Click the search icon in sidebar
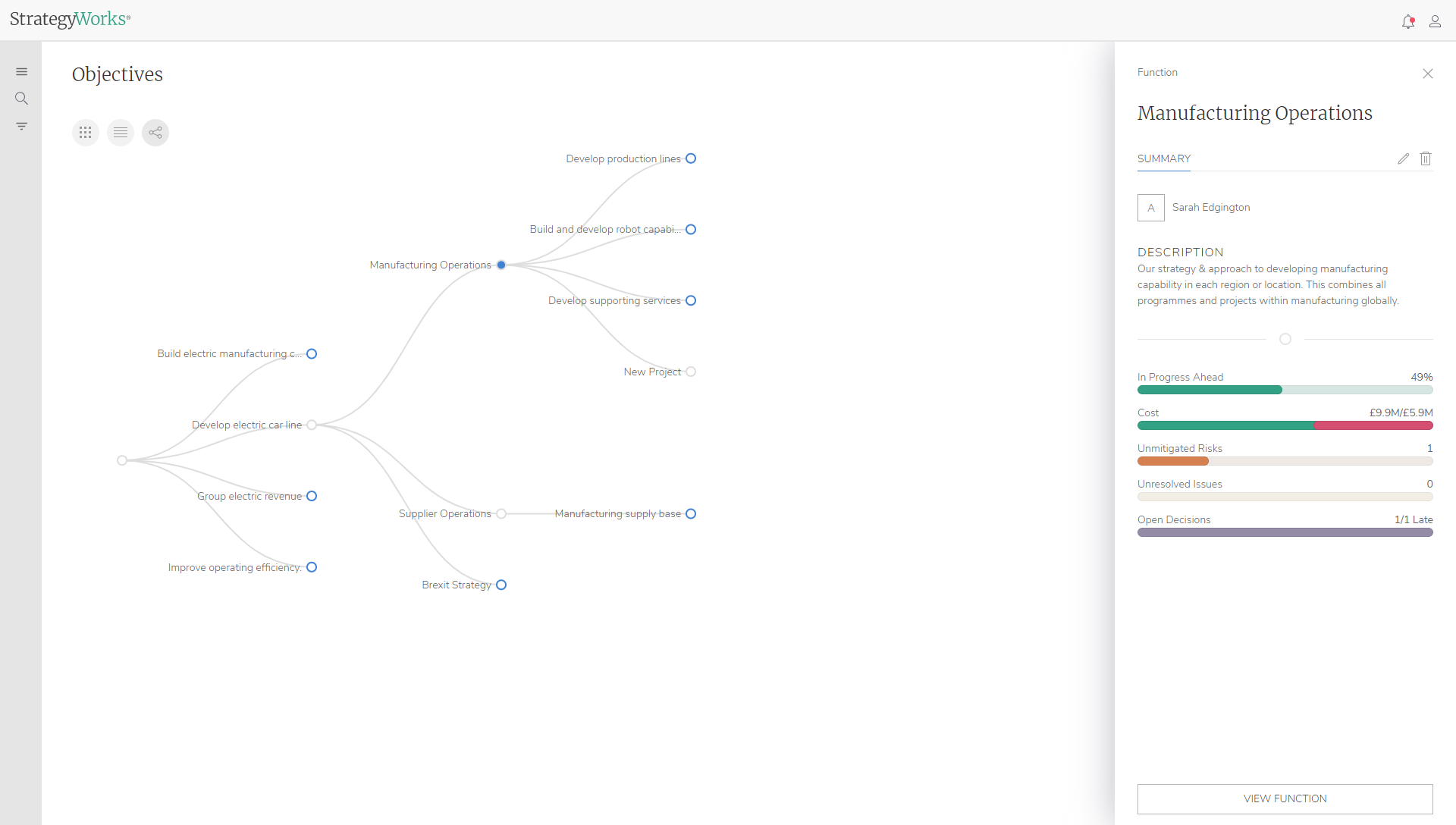The width and height of the screenshot is (1456, 825). click(21, 99)
